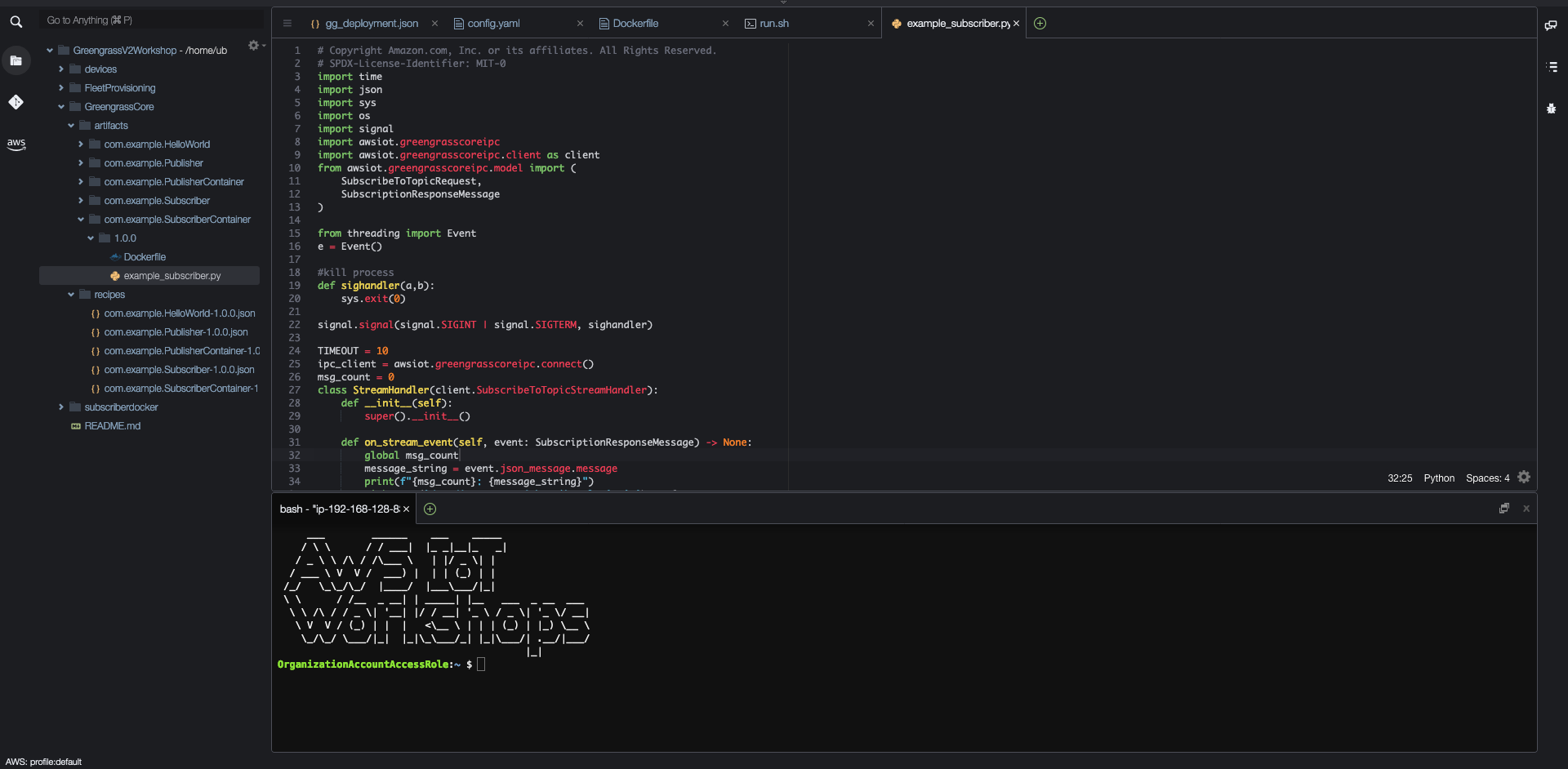Open the search icon in left sidebar
The image size is (1568, 769).
16,22
